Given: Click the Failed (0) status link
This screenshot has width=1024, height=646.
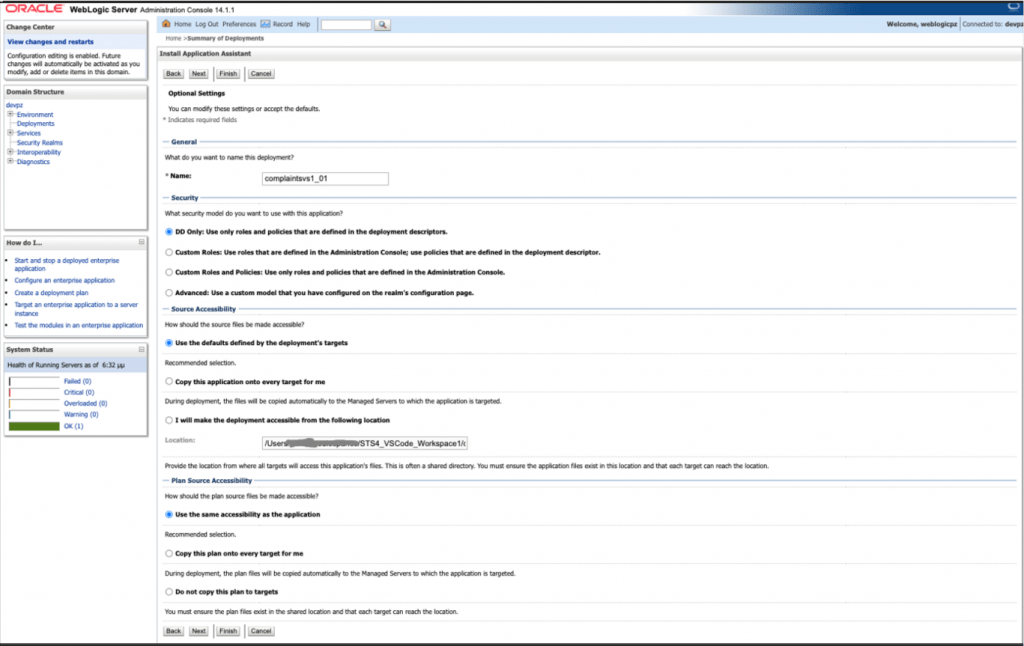Looking at the screenshot, I should point(78,381).
